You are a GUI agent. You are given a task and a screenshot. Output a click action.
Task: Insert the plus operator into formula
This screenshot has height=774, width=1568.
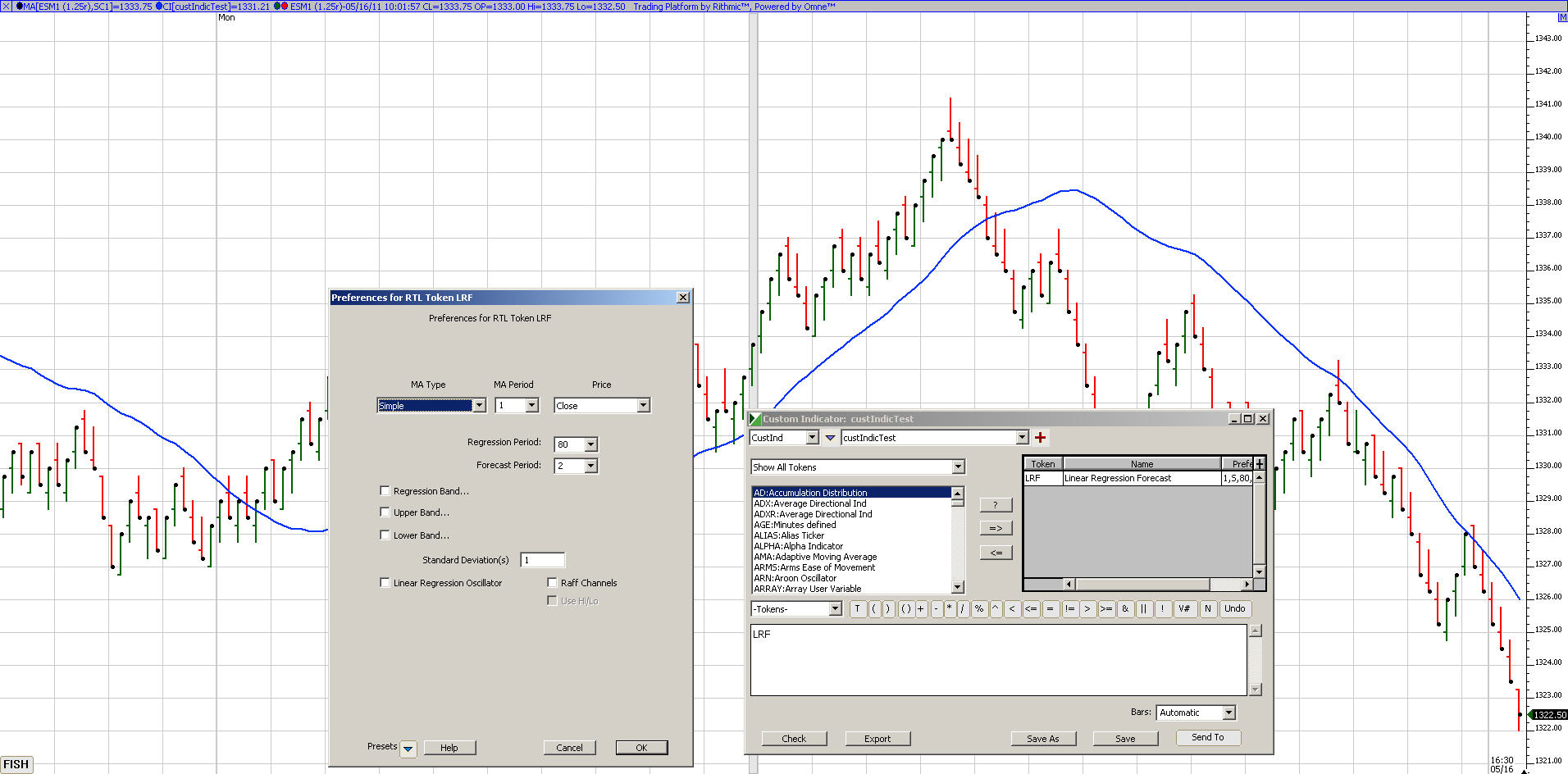pos(921,608)
